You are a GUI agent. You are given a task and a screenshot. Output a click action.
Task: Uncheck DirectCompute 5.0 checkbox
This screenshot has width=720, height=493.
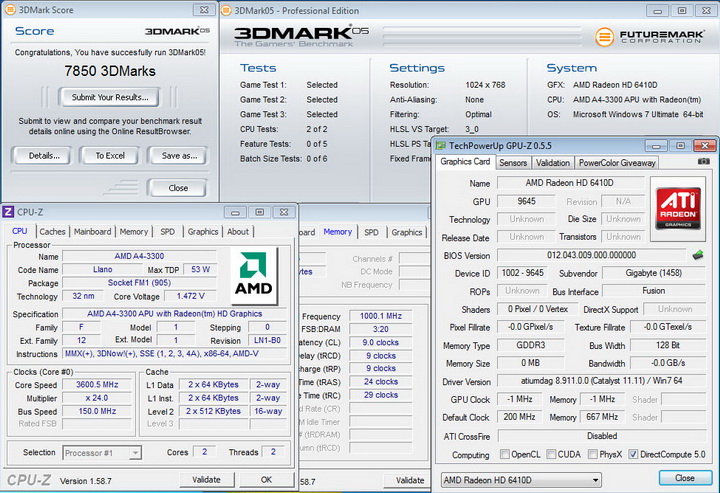point(633,454)
